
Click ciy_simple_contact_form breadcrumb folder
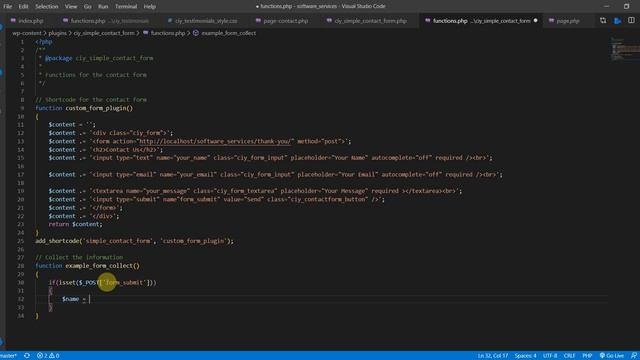(x=104, y=33)
